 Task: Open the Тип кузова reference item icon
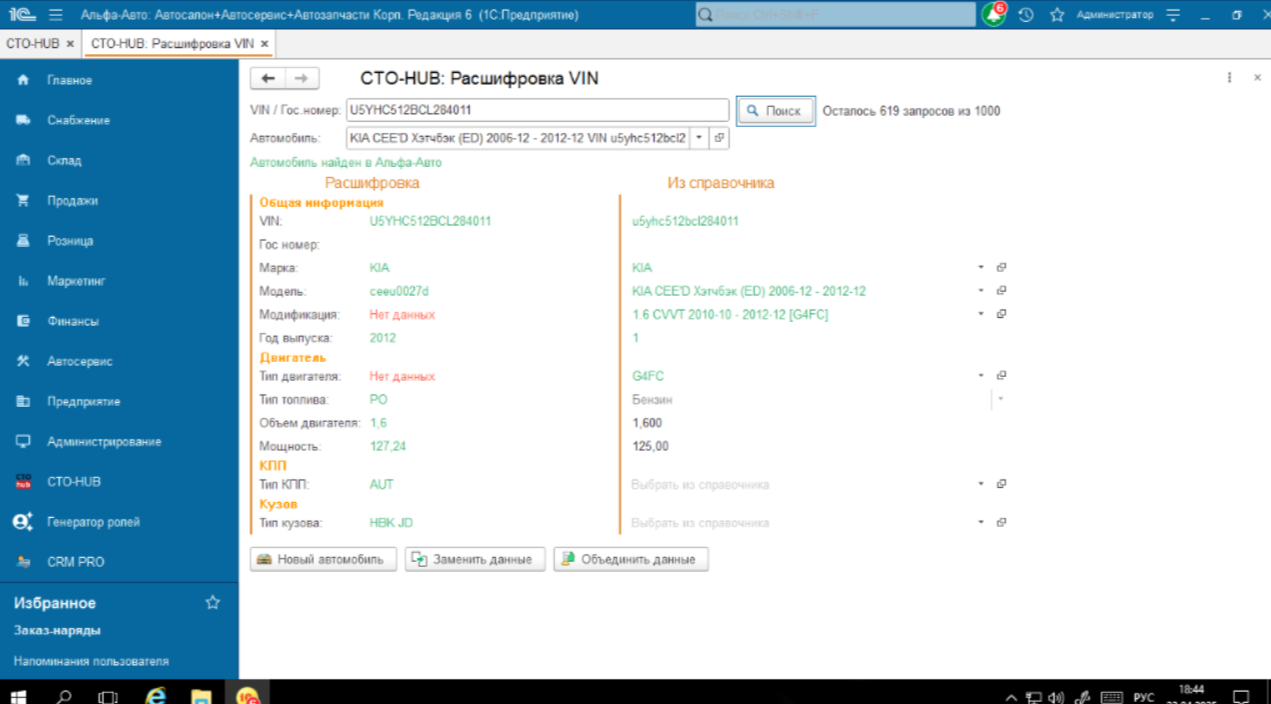(x=1001, y=522)
